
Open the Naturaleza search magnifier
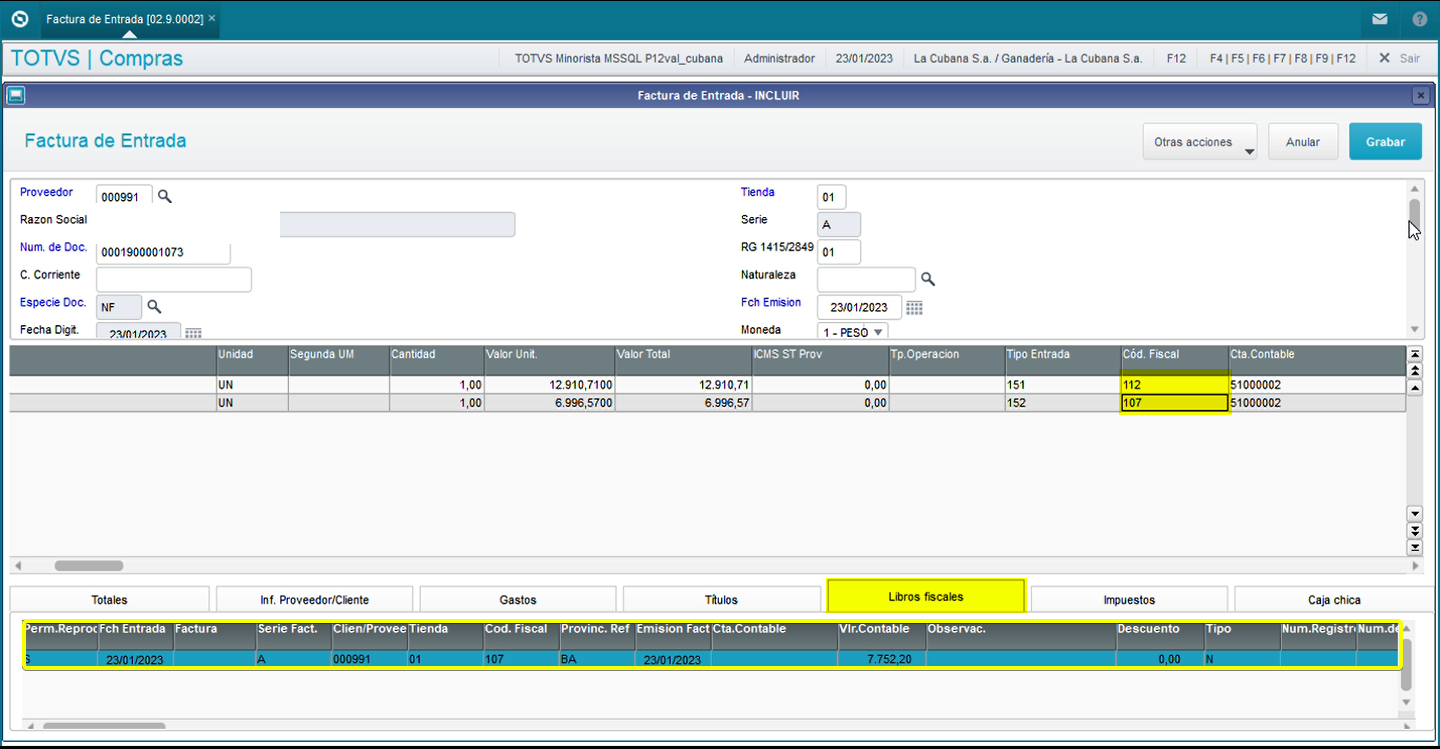click(x=928, y=279)
